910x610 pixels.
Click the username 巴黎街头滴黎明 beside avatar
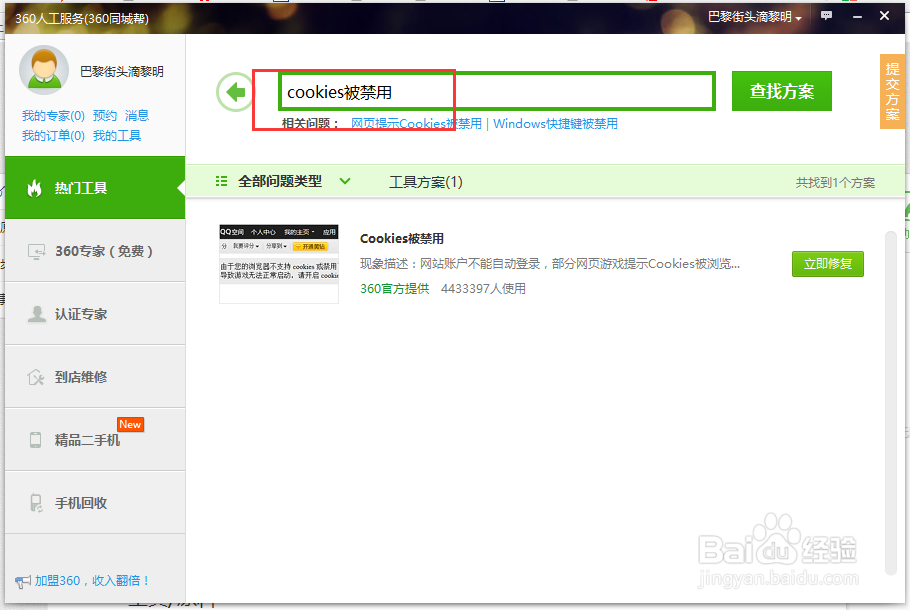(x=122, y=71)
